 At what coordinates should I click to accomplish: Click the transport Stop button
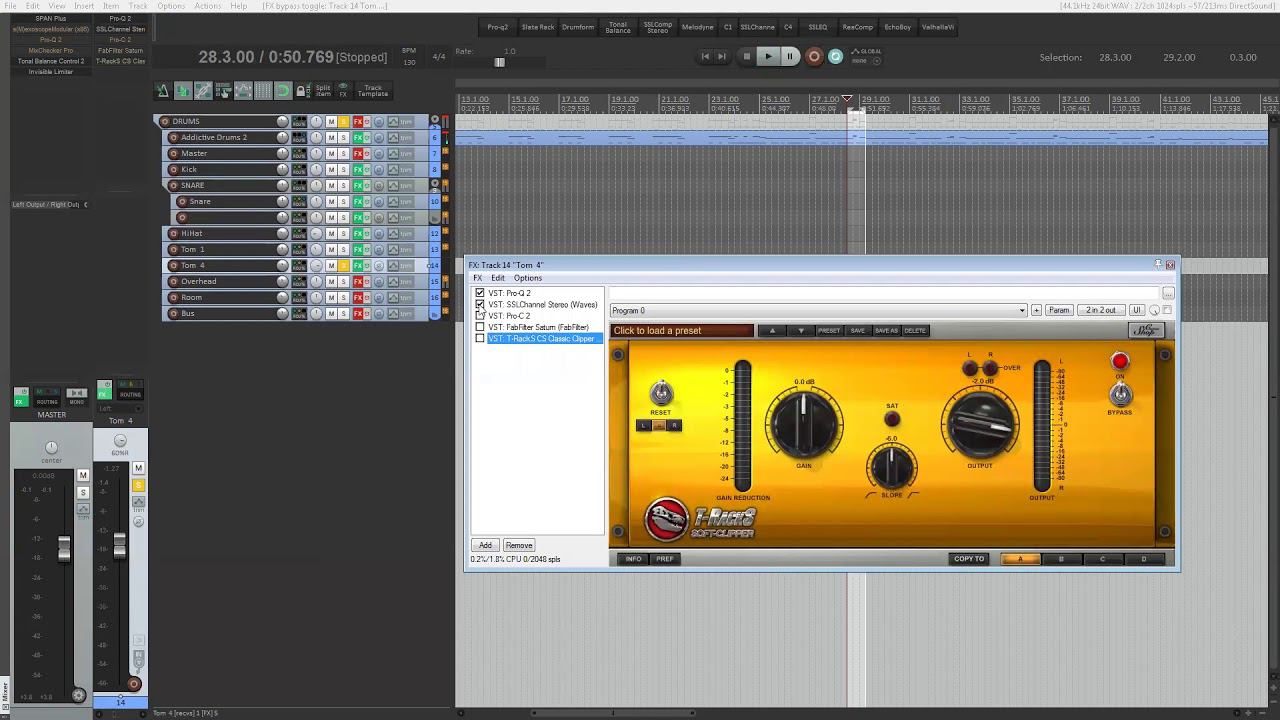746,57
